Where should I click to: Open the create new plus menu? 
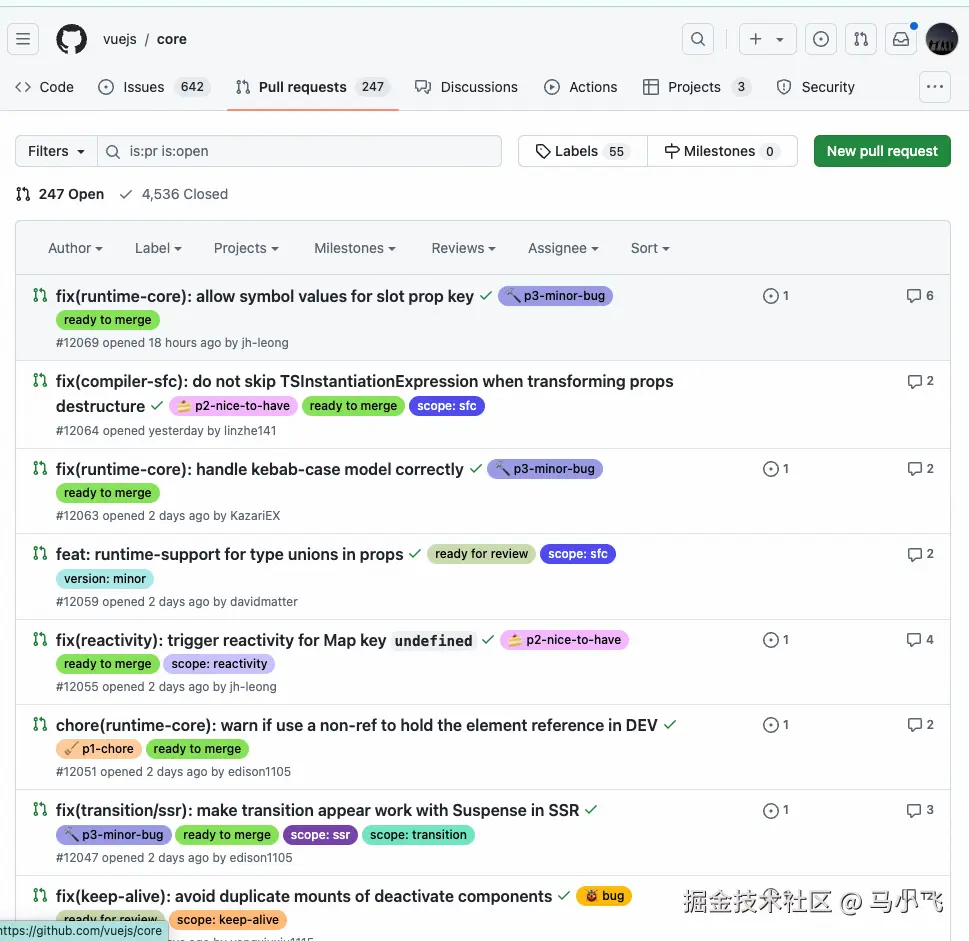click(x=768, y=39)
